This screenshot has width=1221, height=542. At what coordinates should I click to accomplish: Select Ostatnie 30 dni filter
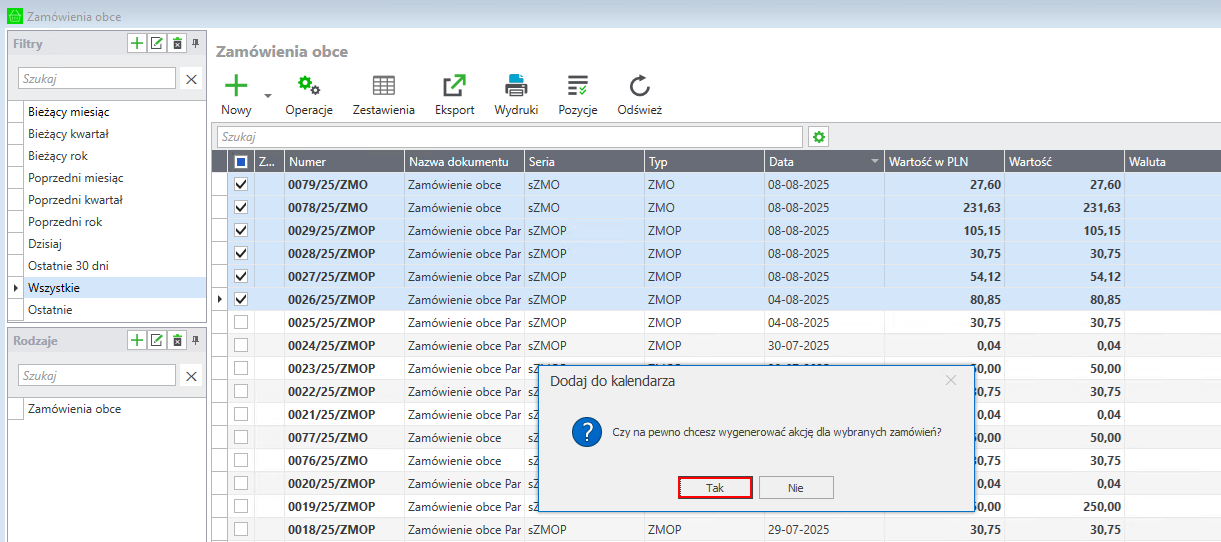coord(69,266)
